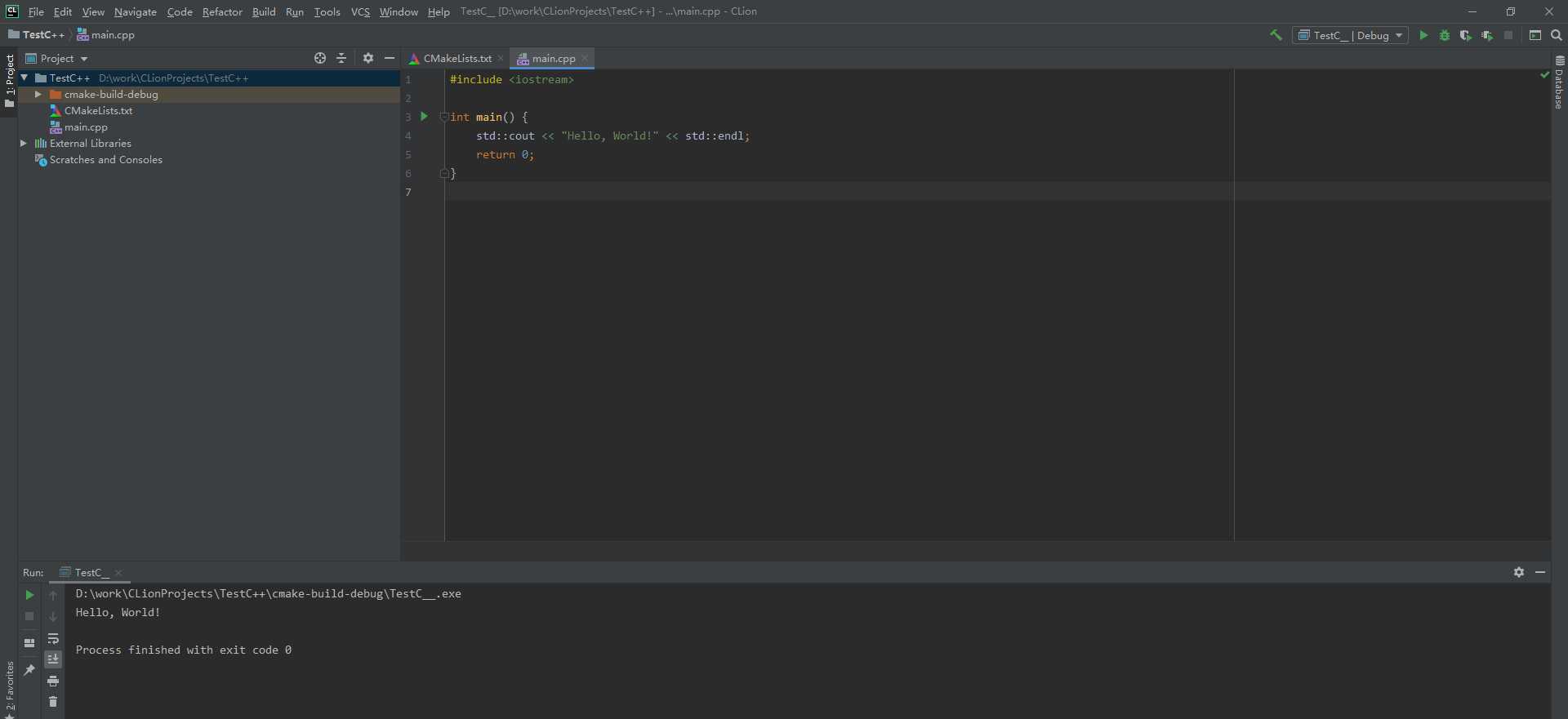
Task: Click the down arrow in the Run console
Action: coord(53,616)
